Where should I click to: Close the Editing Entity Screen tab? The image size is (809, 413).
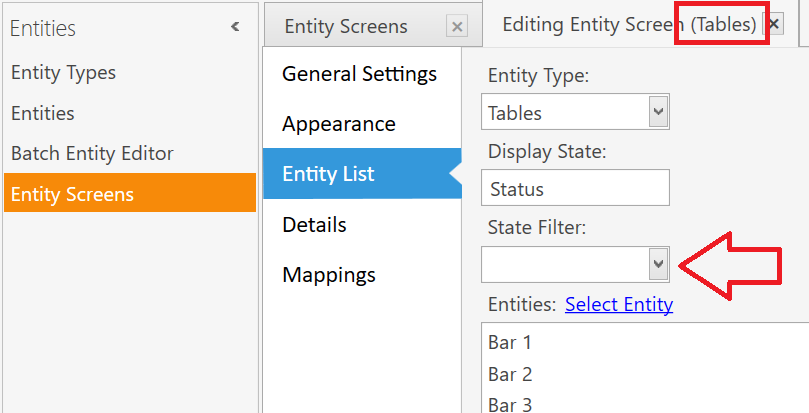coord(773,24)
